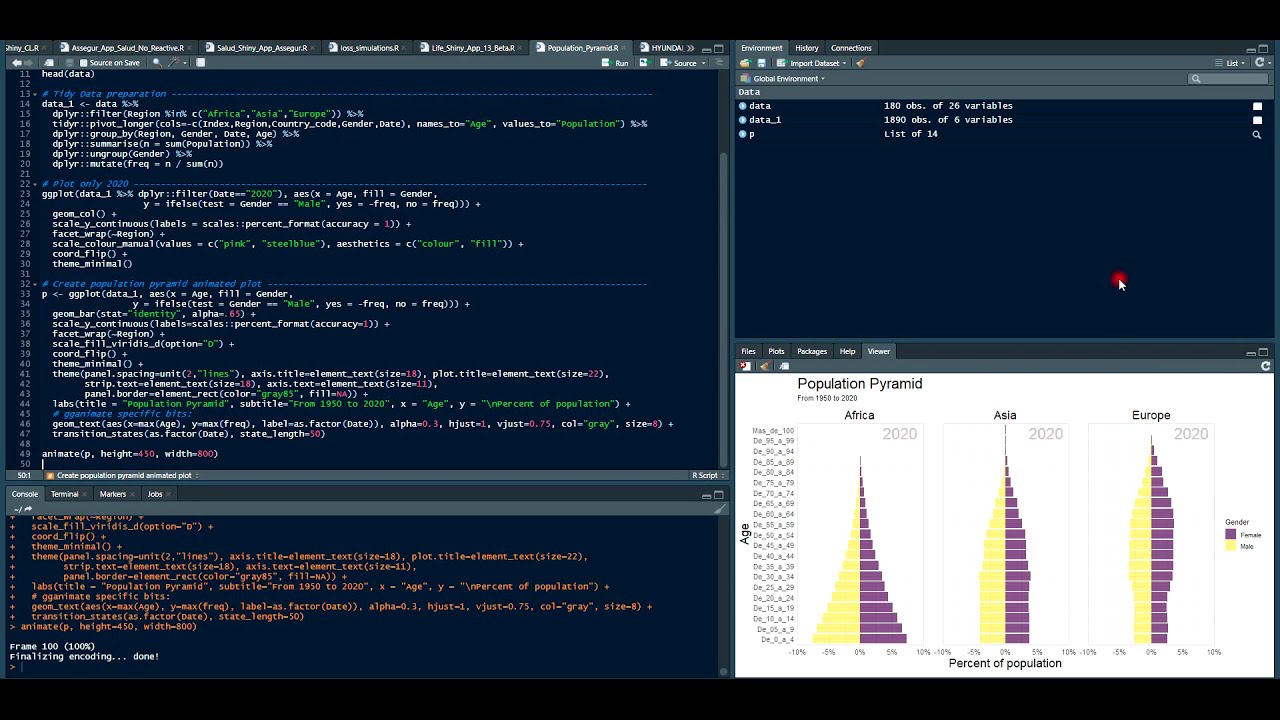The width and height of the screenshot is (1280, 720).
Task: Open the R Script file type dropdown
Action: (708, 475)
